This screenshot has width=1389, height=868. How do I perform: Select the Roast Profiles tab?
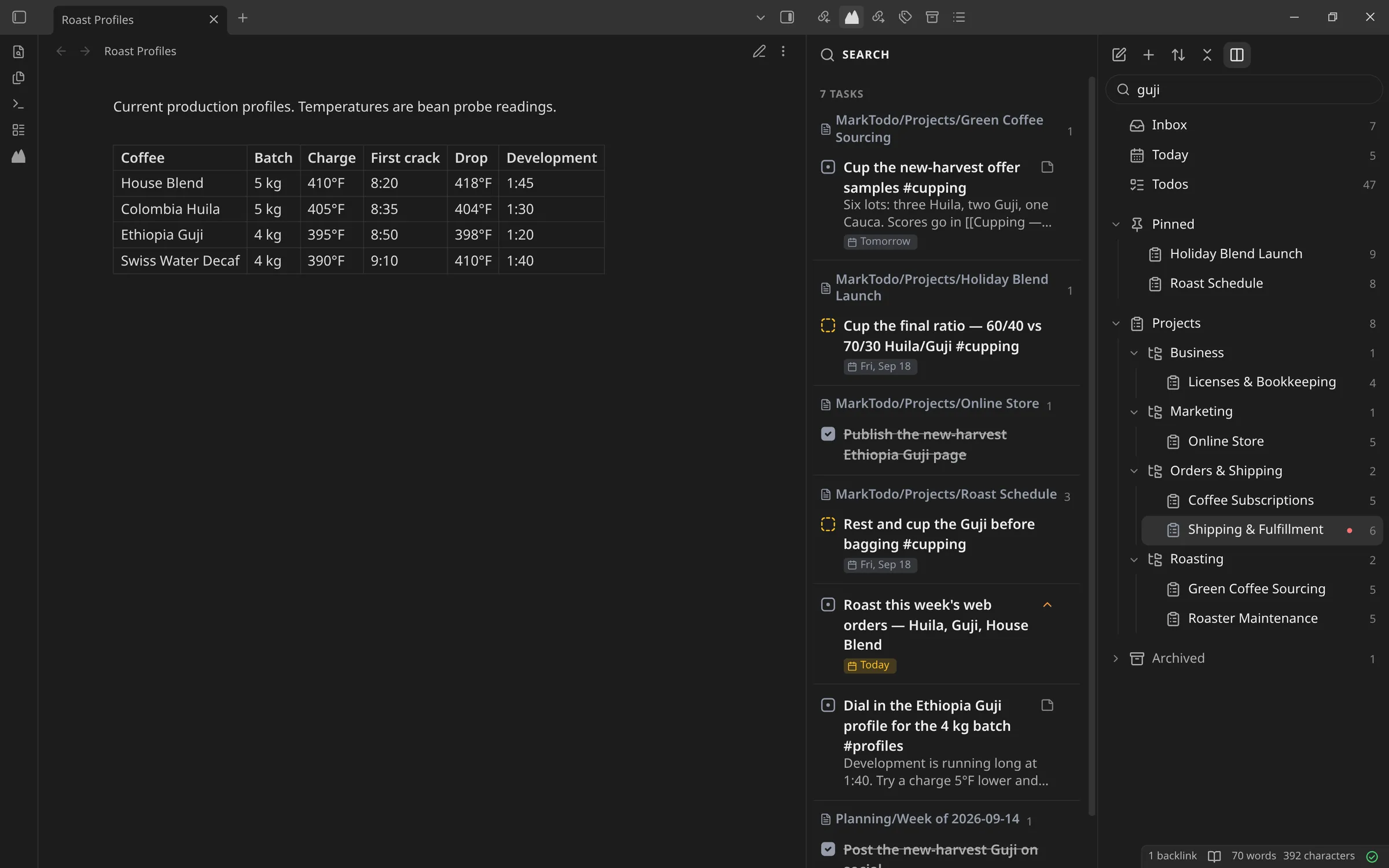coord(141,20)
